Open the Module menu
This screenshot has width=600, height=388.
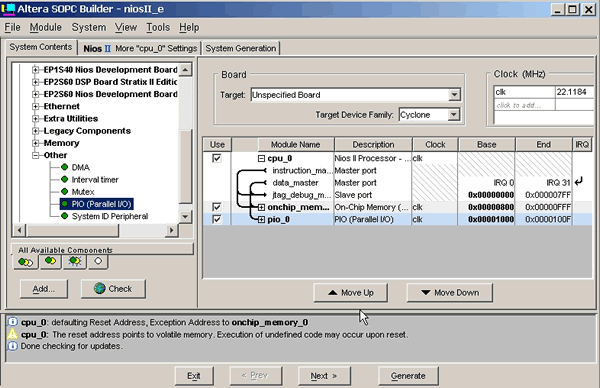tap(46, 28)
